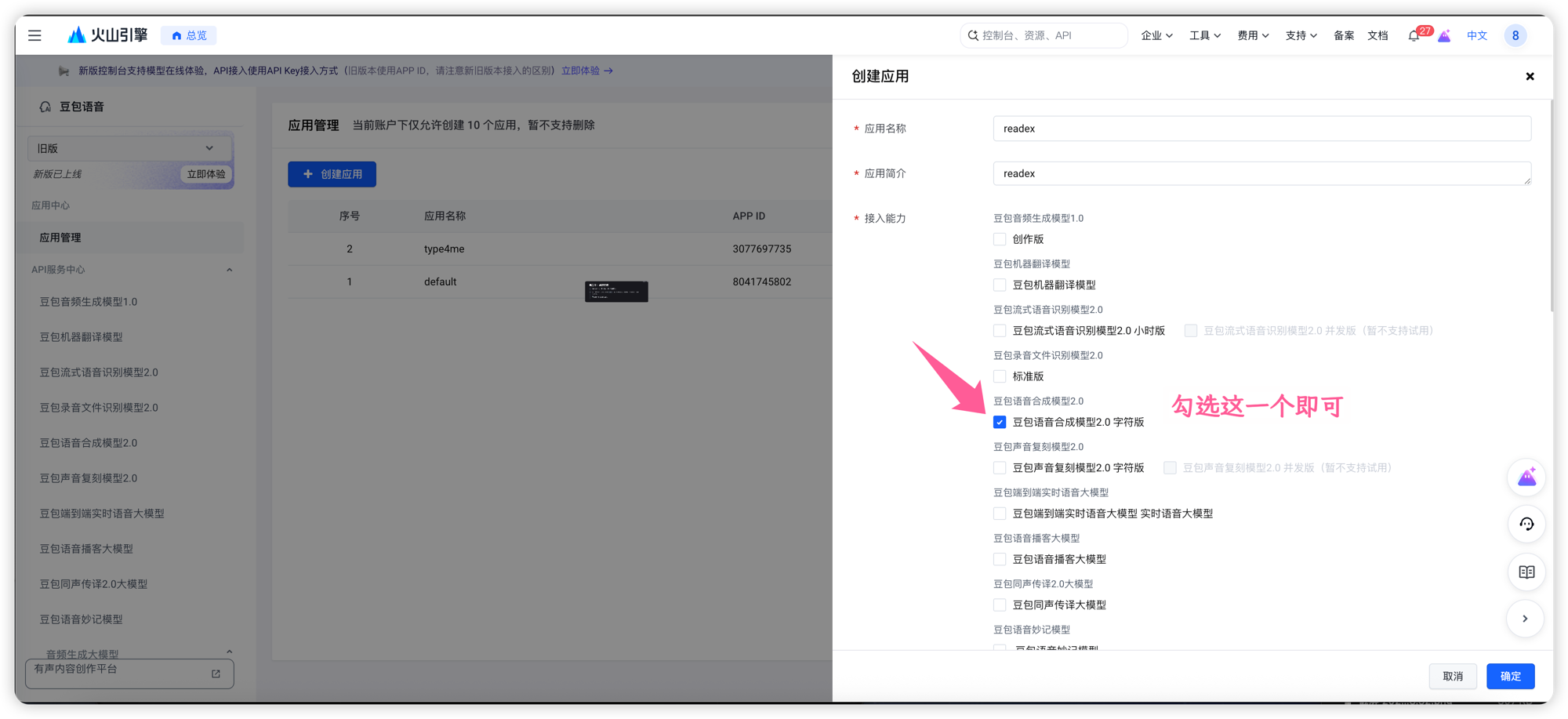Click the 应用名称 input field
Image resolution: width=1568 pixels, height=719 pixels.
click(1261, 129)
